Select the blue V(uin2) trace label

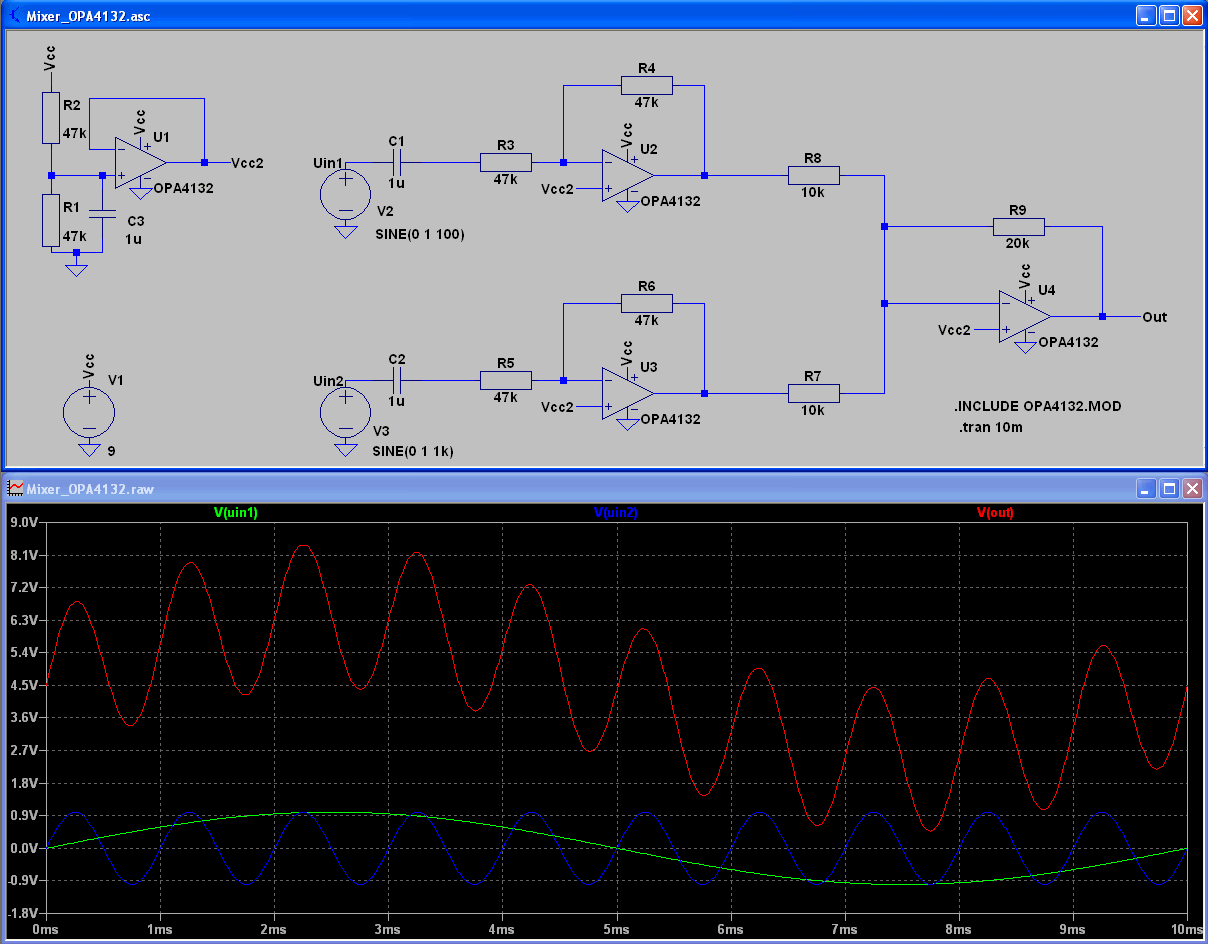coord(616,513)
